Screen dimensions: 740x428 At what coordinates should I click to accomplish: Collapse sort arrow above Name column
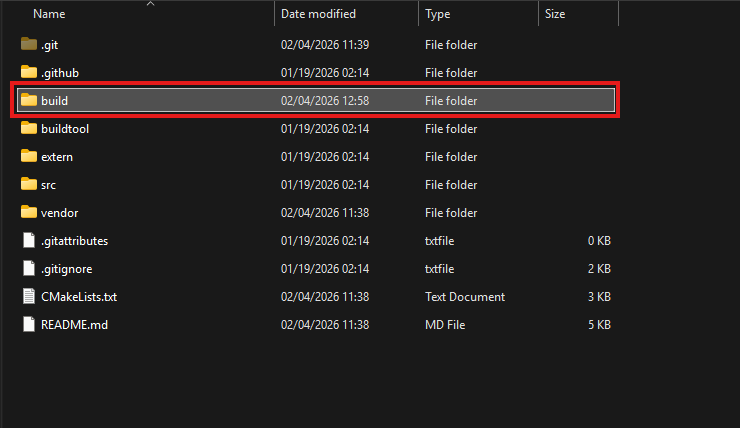tap(151, 4)
